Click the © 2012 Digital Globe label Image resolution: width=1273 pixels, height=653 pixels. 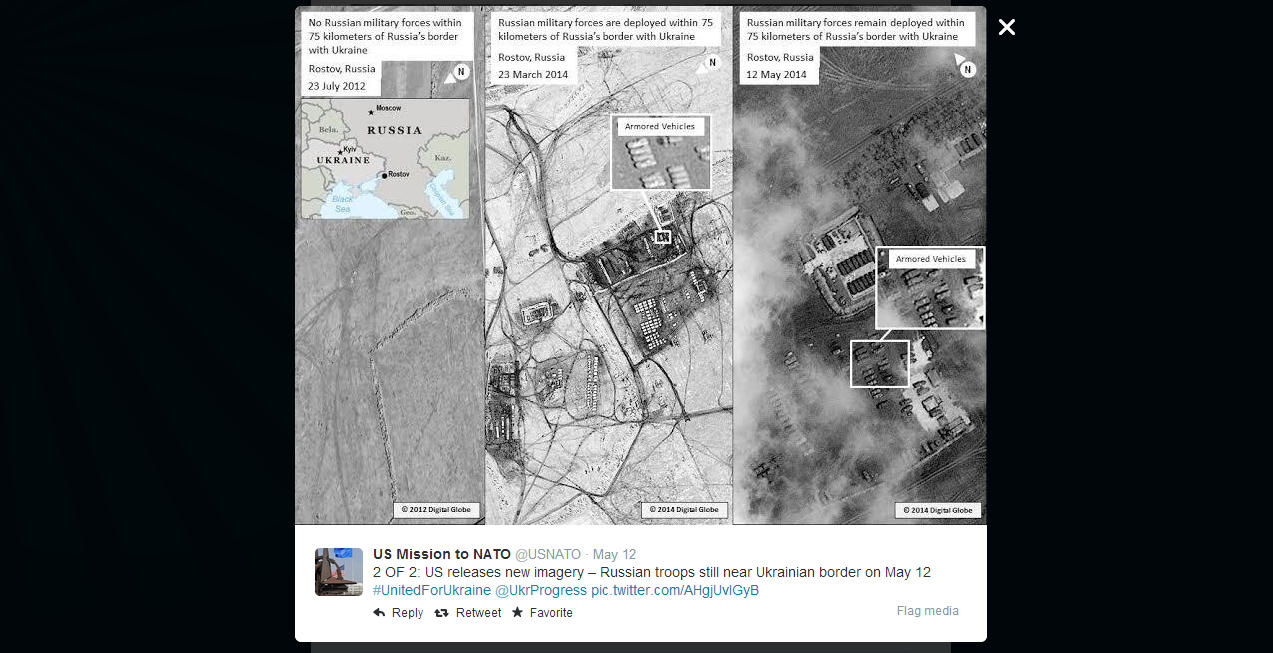[x=435, y=510]
